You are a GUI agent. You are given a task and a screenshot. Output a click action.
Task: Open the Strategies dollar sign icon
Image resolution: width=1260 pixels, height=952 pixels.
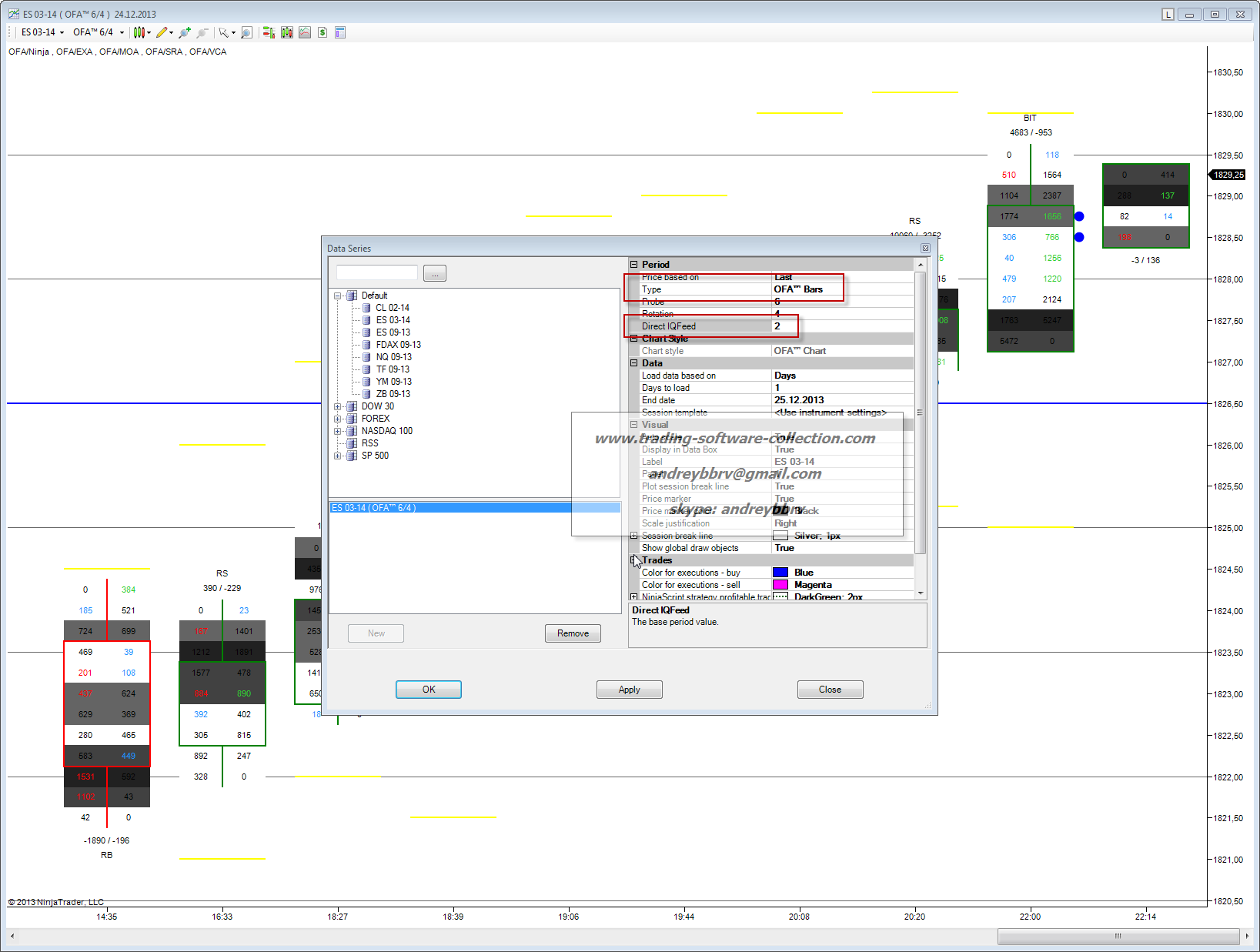323,32
